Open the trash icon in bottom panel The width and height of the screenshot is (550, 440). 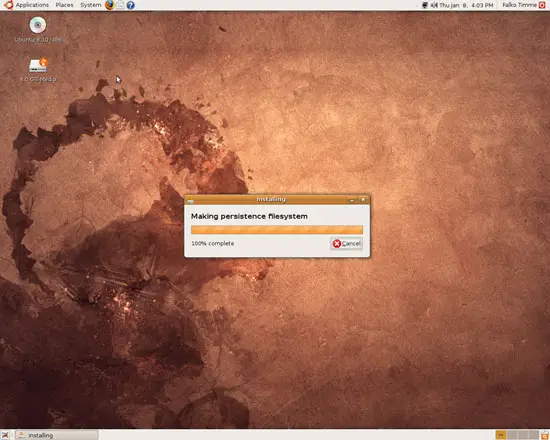click(545, 435)
